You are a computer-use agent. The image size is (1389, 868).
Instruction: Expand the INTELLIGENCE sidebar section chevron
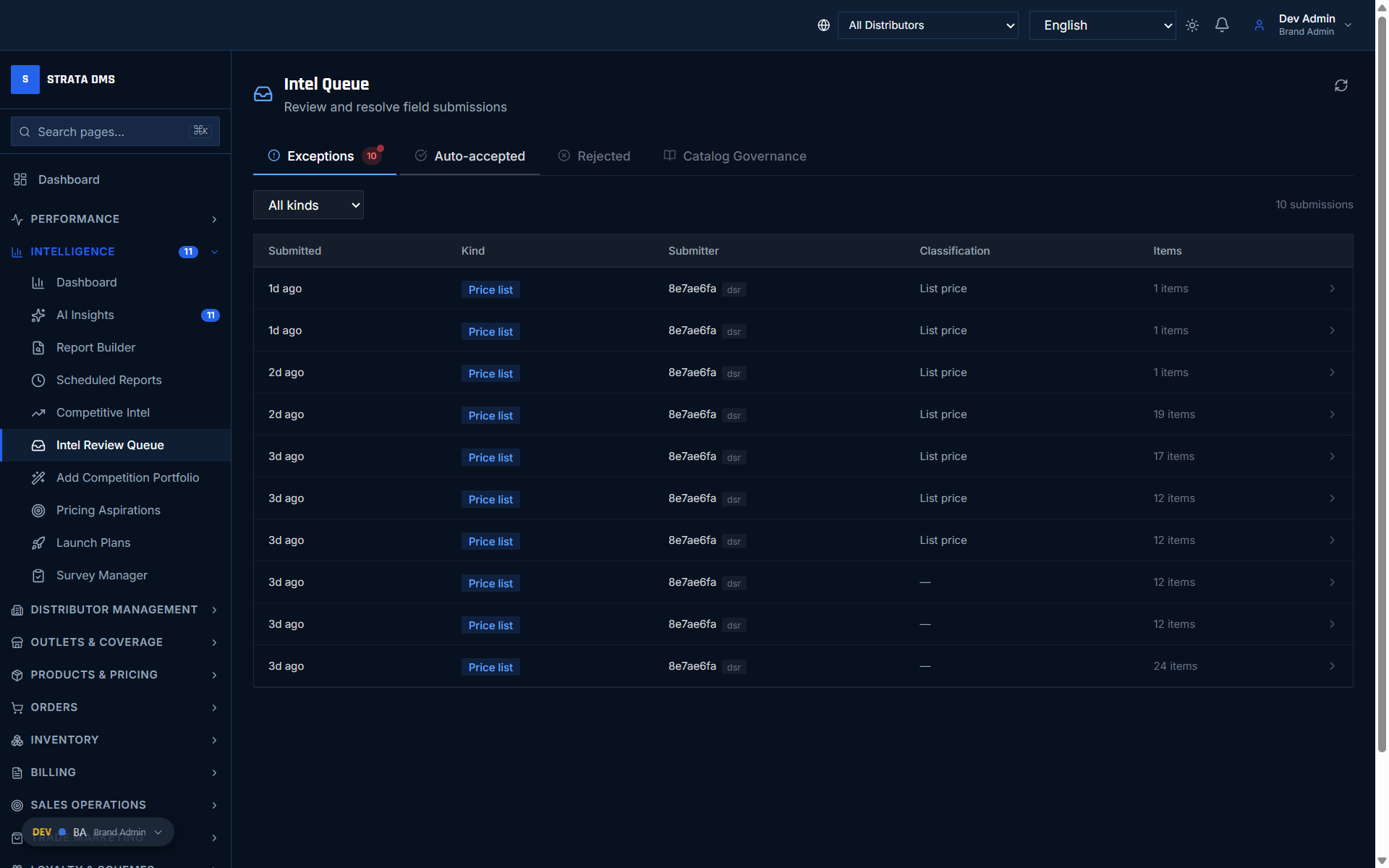click(214, 252)
